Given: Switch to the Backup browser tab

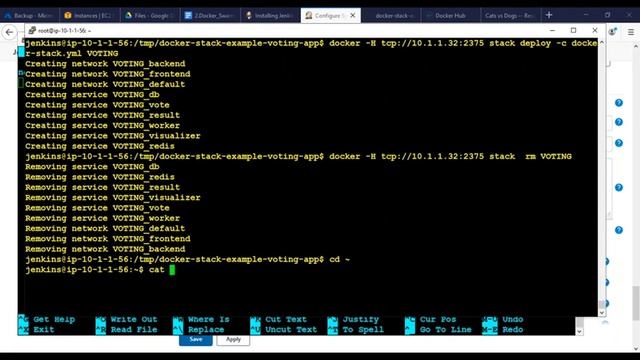Looking at the screenshot, I should click(x=30, y=16).
